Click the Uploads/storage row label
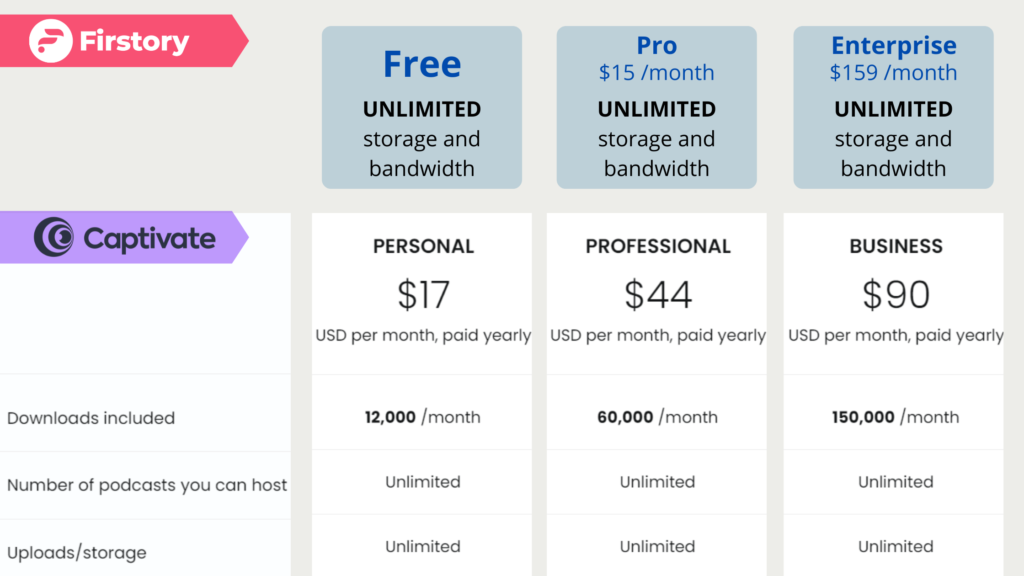 (x=76, y=552)
